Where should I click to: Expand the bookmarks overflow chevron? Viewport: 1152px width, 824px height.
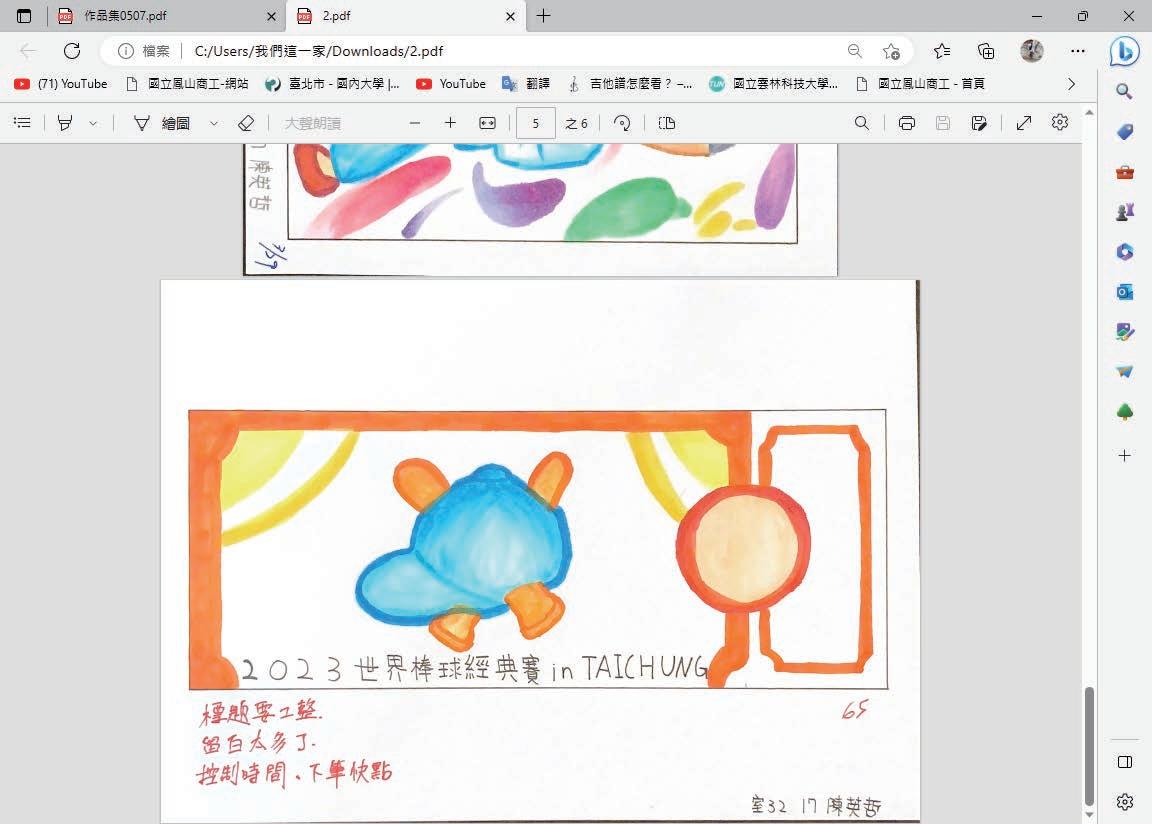click(x=1072, y=84)
